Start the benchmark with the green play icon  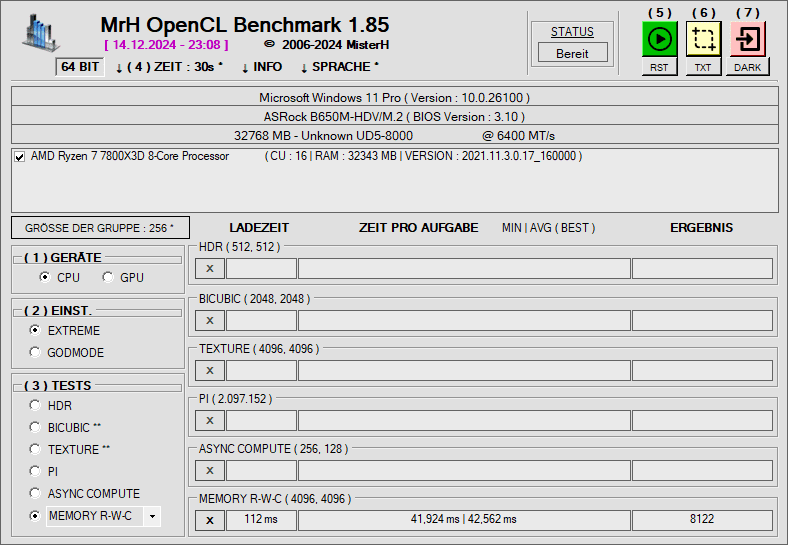point(659,39)
